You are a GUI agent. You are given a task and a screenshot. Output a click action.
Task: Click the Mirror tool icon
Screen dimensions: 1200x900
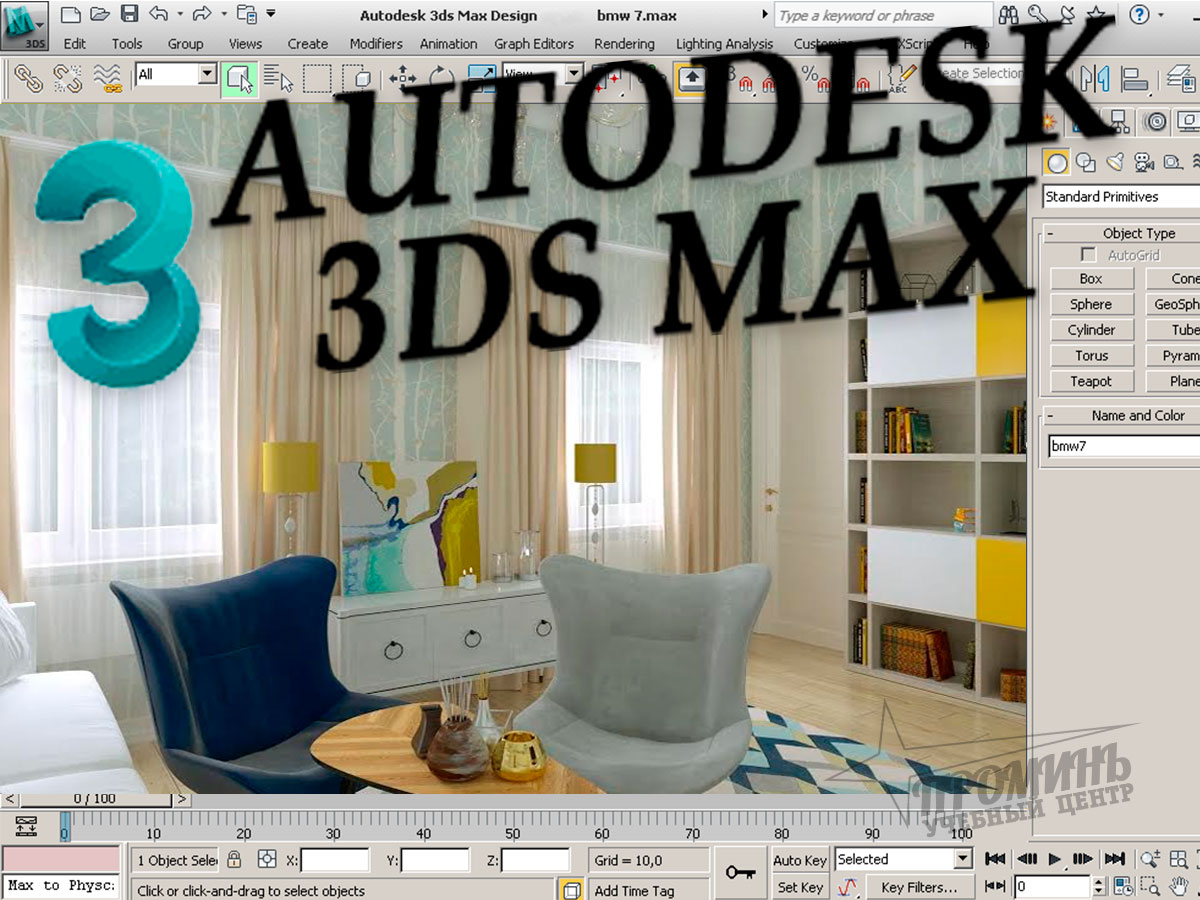[x=1096, y=77]
